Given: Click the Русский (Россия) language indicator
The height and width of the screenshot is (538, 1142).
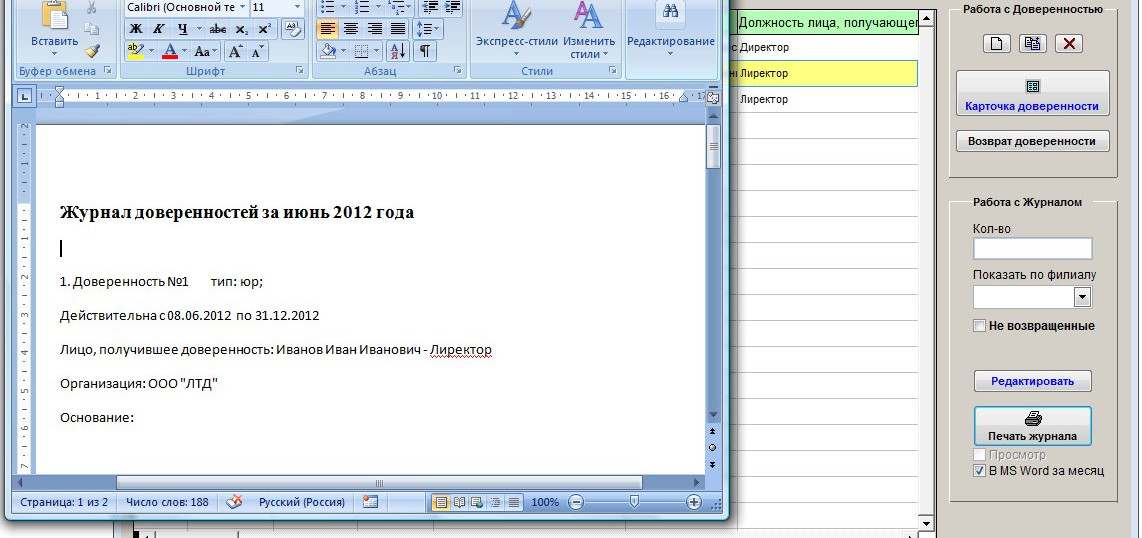Looking at the screenshot, I should click(x=302, y=502).
